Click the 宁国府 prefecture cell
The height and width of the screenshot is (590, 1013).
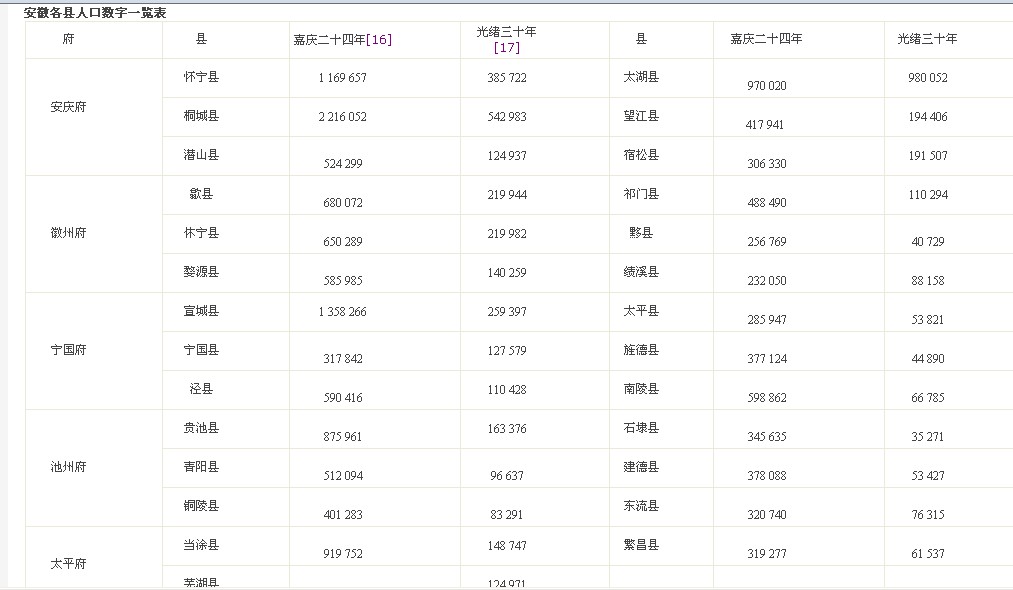[x=68, y=350]
